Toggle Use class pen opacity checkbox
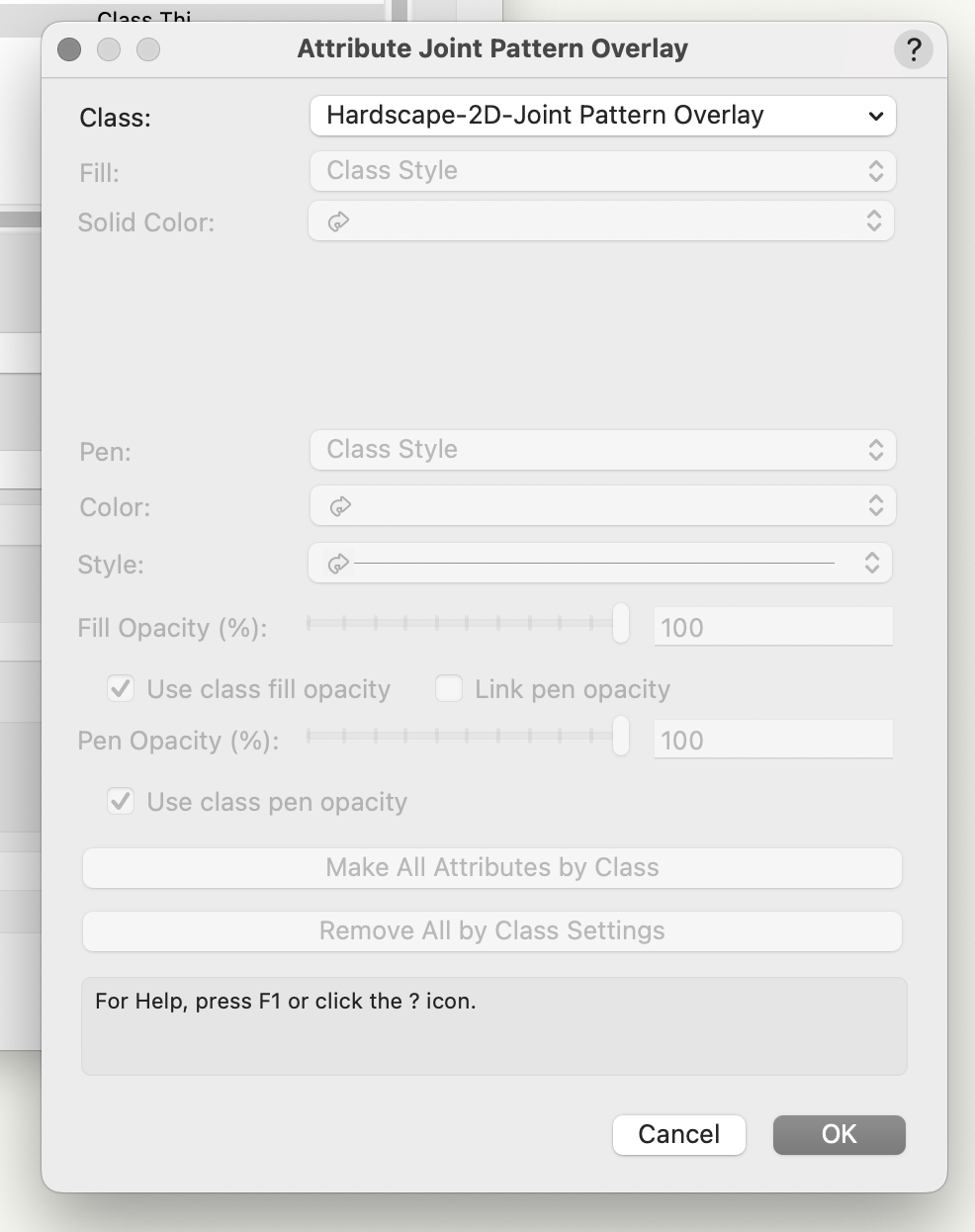975x1232 pixels. (121, 801)
